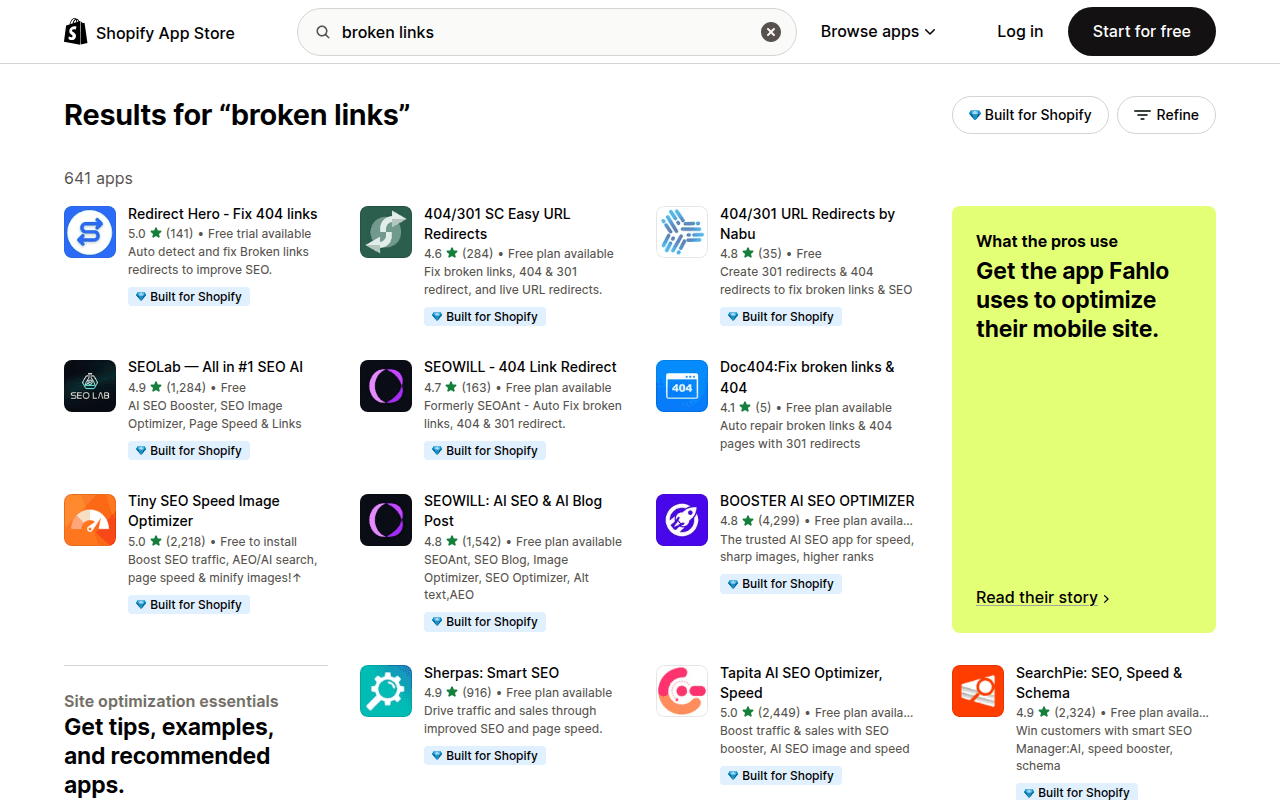Open the SEOWILL - 404 Link Redirect title
The height and width of the screenshot is (800, 1280).
point(520,367)
